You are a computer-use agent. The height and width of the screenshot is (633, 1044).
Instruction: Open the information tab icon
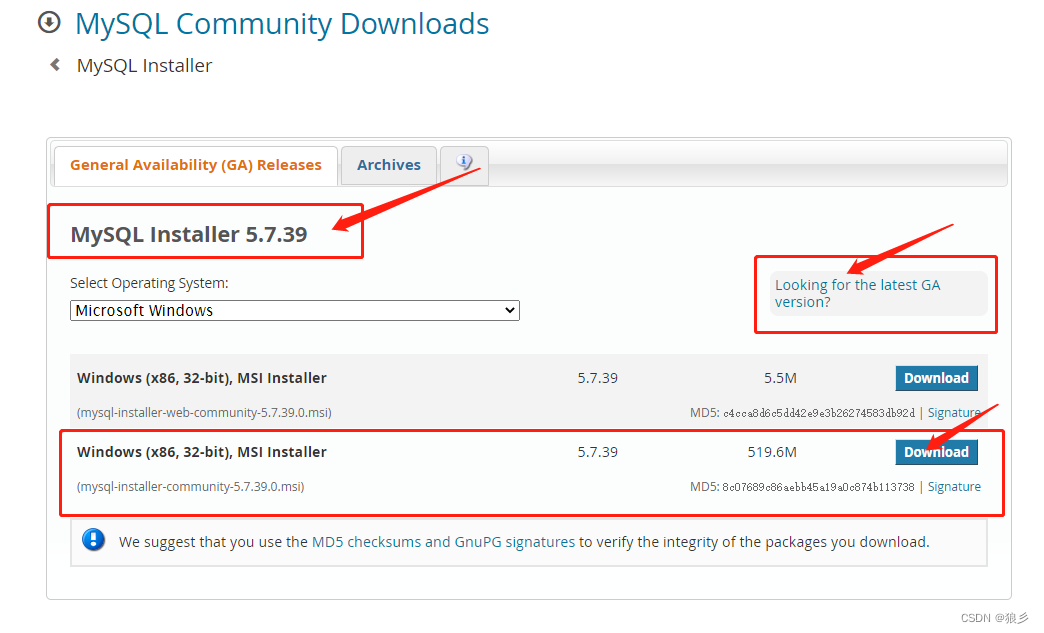coord(464,162)
